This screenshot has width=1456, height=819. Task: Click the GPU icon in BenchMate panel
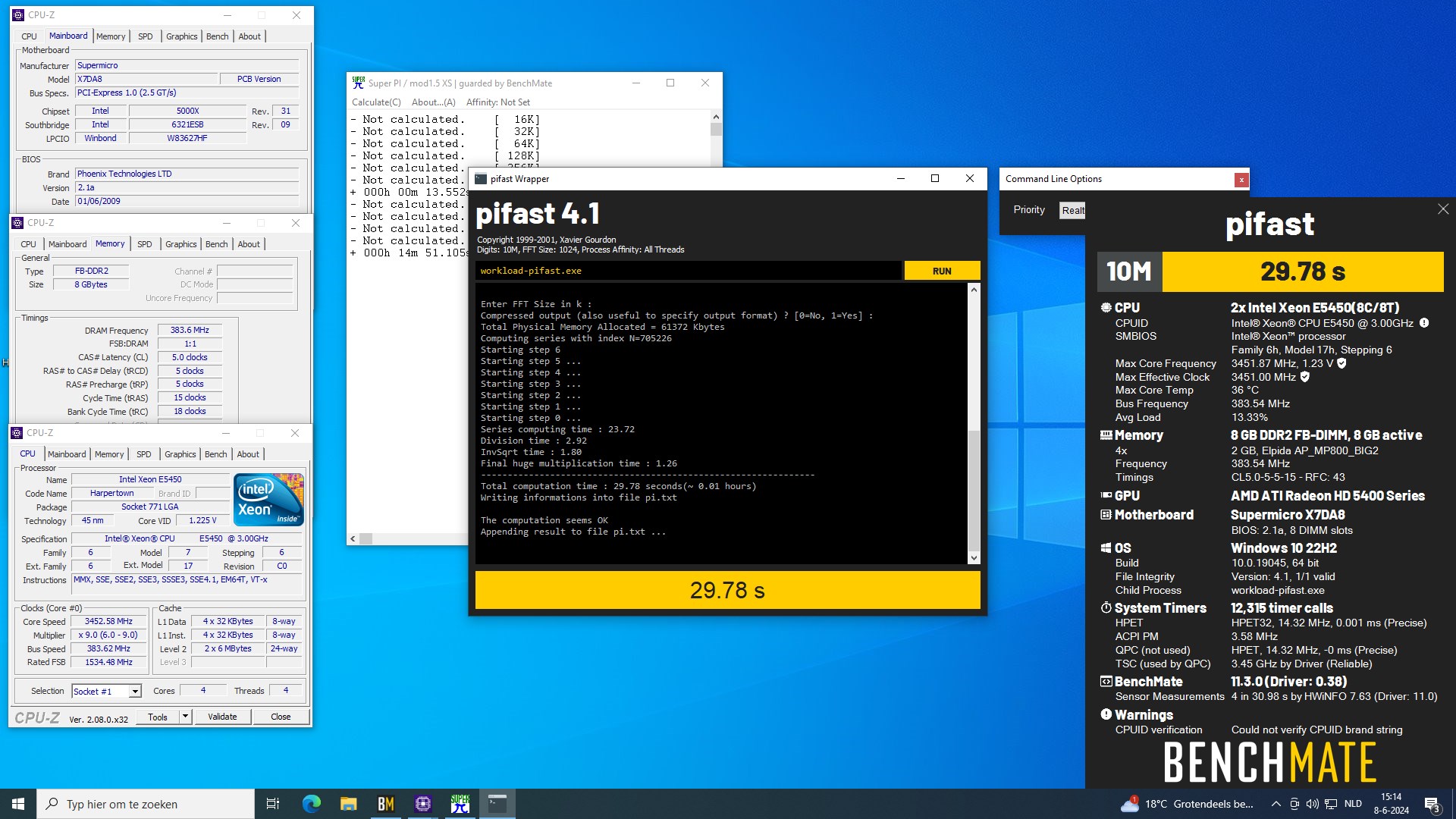[x=1106, y=495]
